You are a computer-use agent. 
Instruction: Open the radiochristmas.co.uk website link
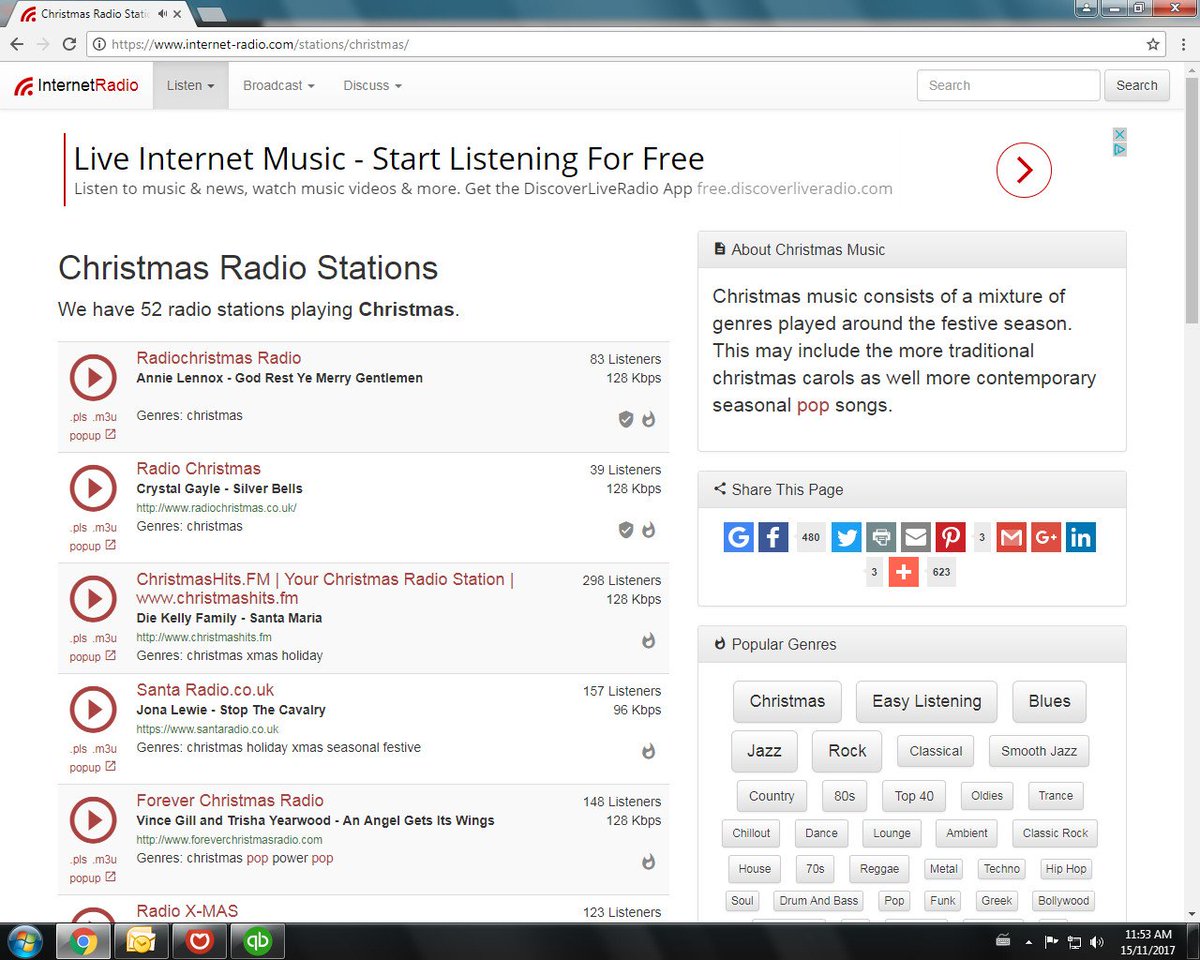coord(217,508)
